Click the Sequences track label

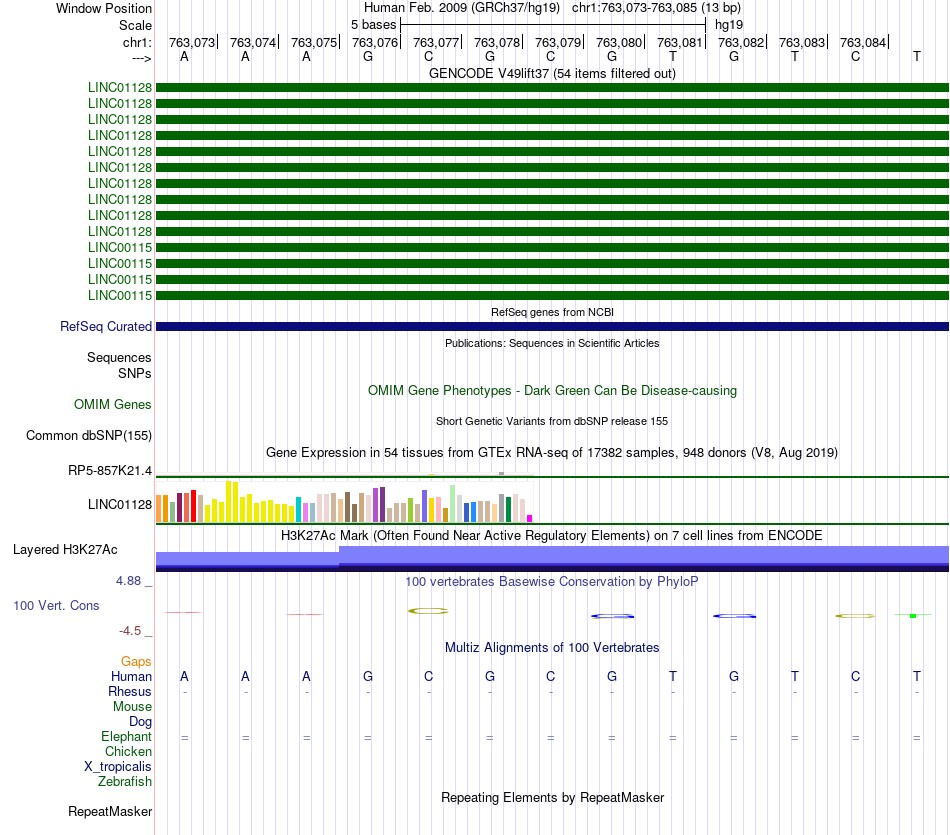coord(119,358)
